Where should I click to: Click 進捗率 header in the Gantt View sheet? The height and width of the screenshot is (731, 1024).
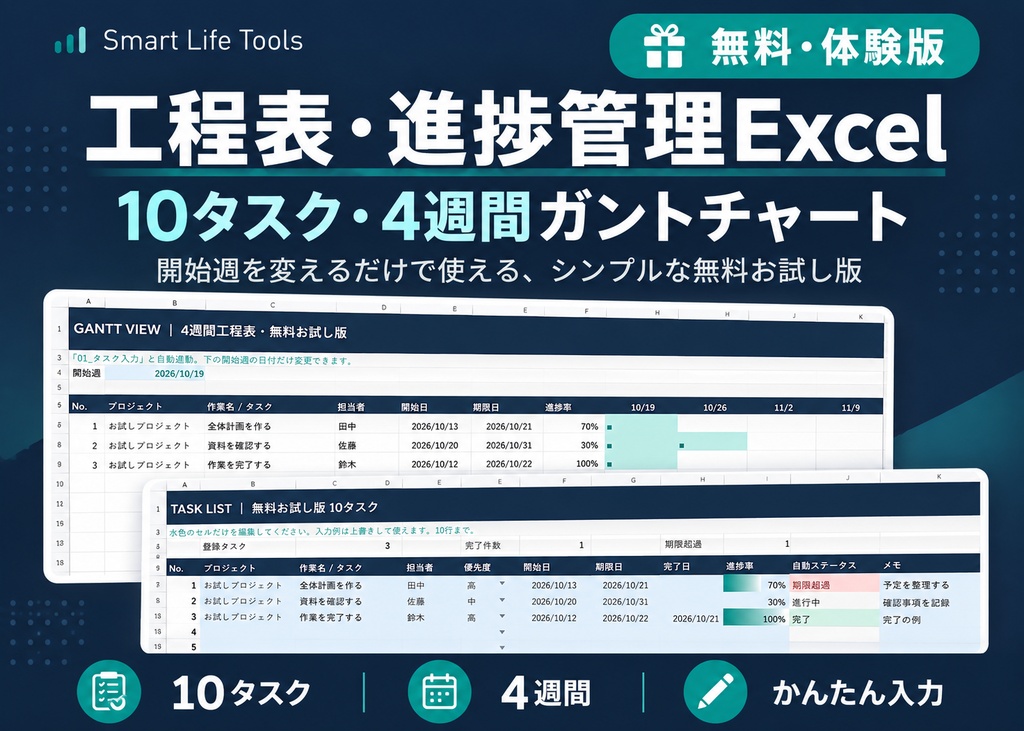[x=558, y=406]
